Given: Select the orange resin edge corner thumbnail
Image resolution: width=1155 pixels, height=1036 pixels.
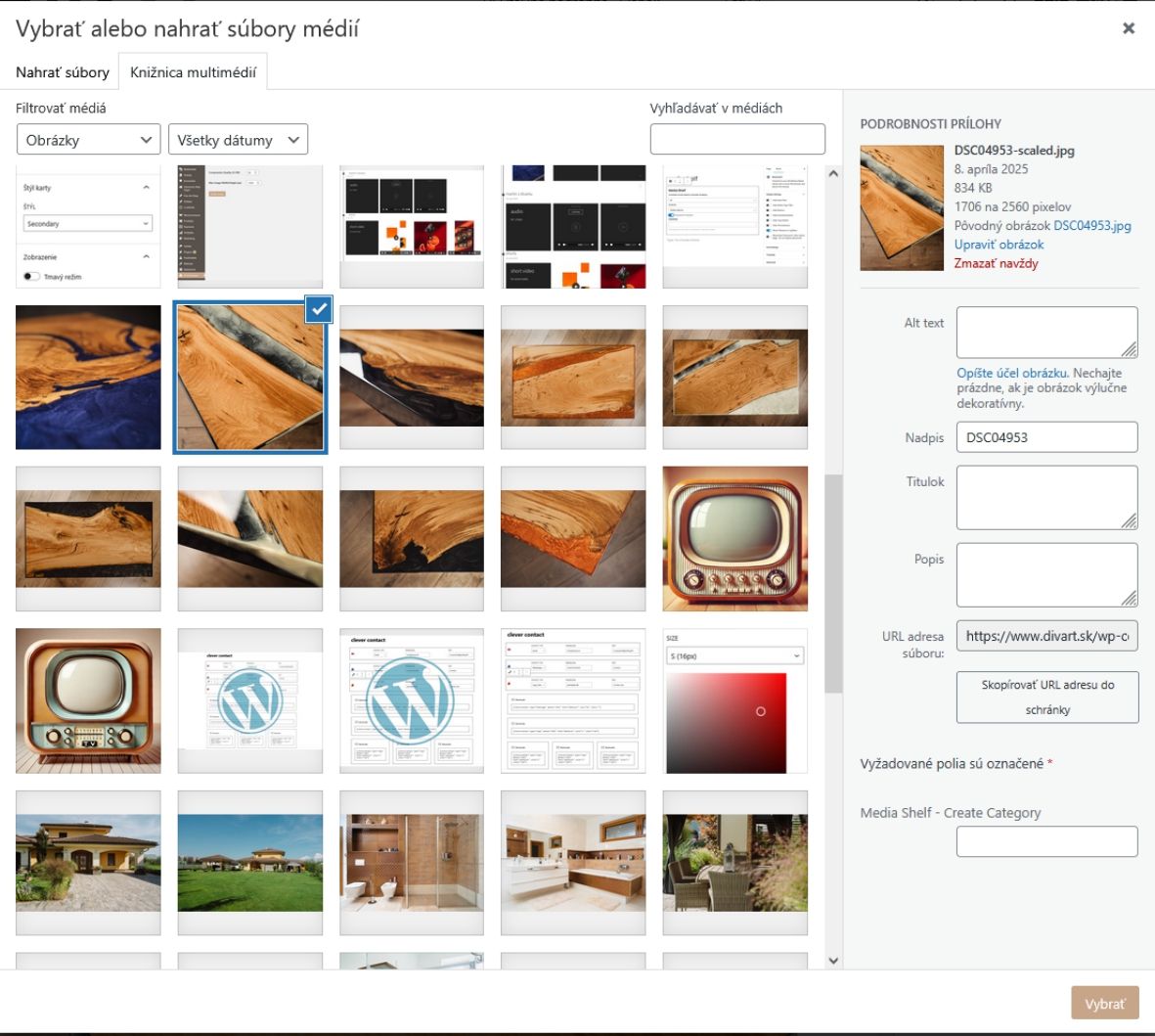Looking at the screenshot, I should pyautogui.click(x=573, y=539).
